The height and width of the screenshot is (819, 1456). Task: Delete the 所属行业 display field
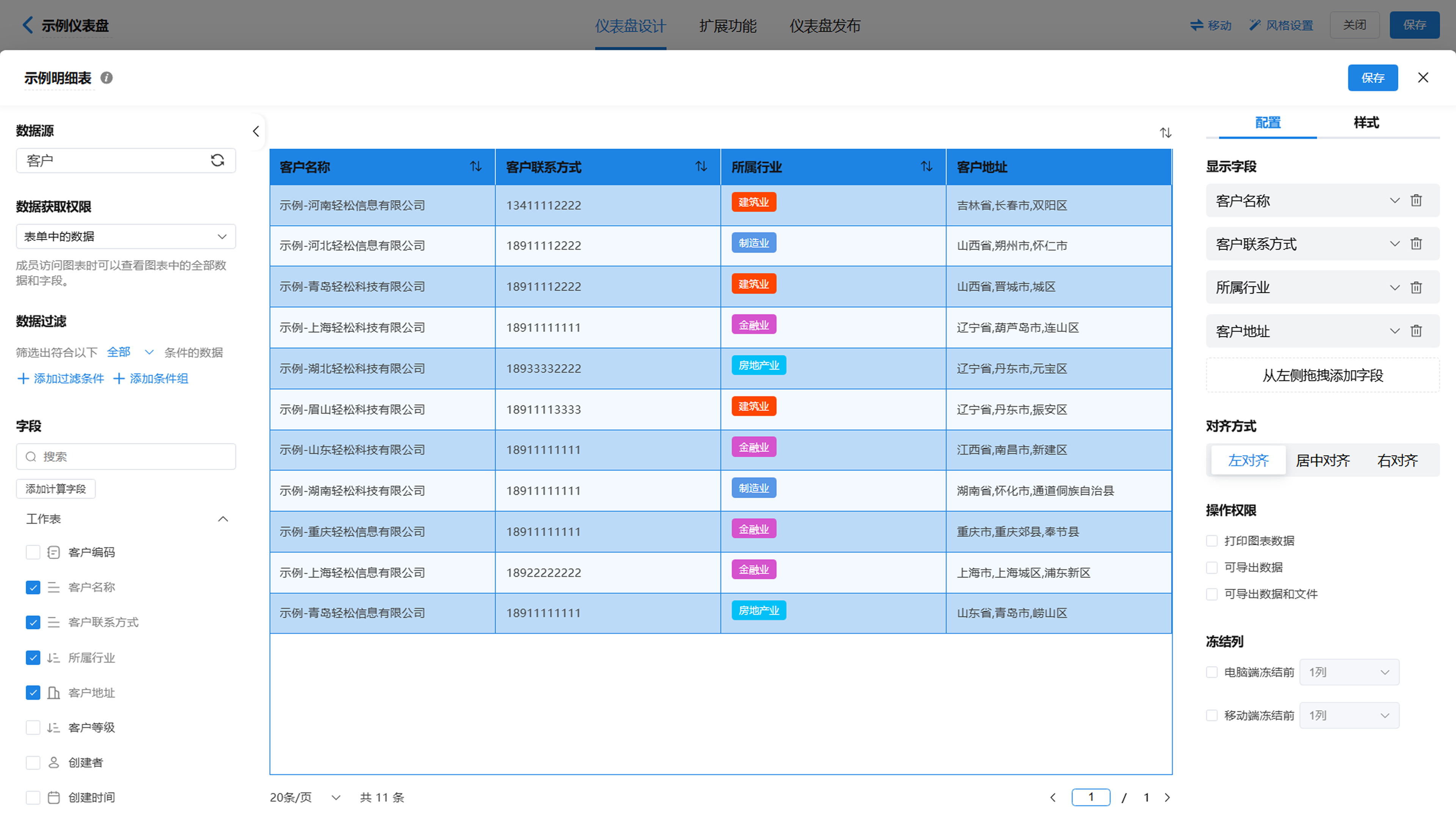(1416, 288)
